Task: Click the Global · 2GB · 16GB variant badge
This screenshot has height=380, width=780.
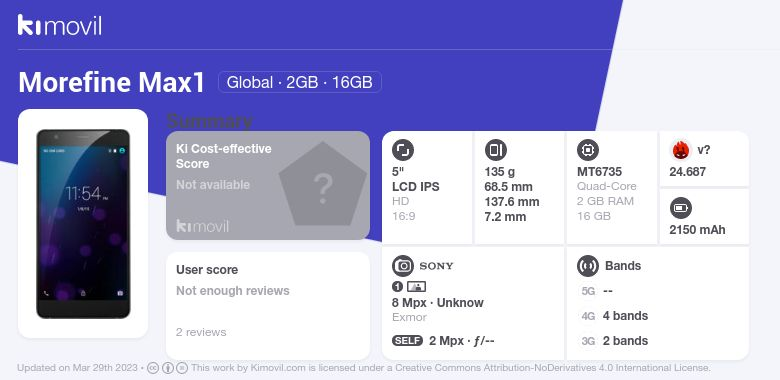Action: [299, 82]
